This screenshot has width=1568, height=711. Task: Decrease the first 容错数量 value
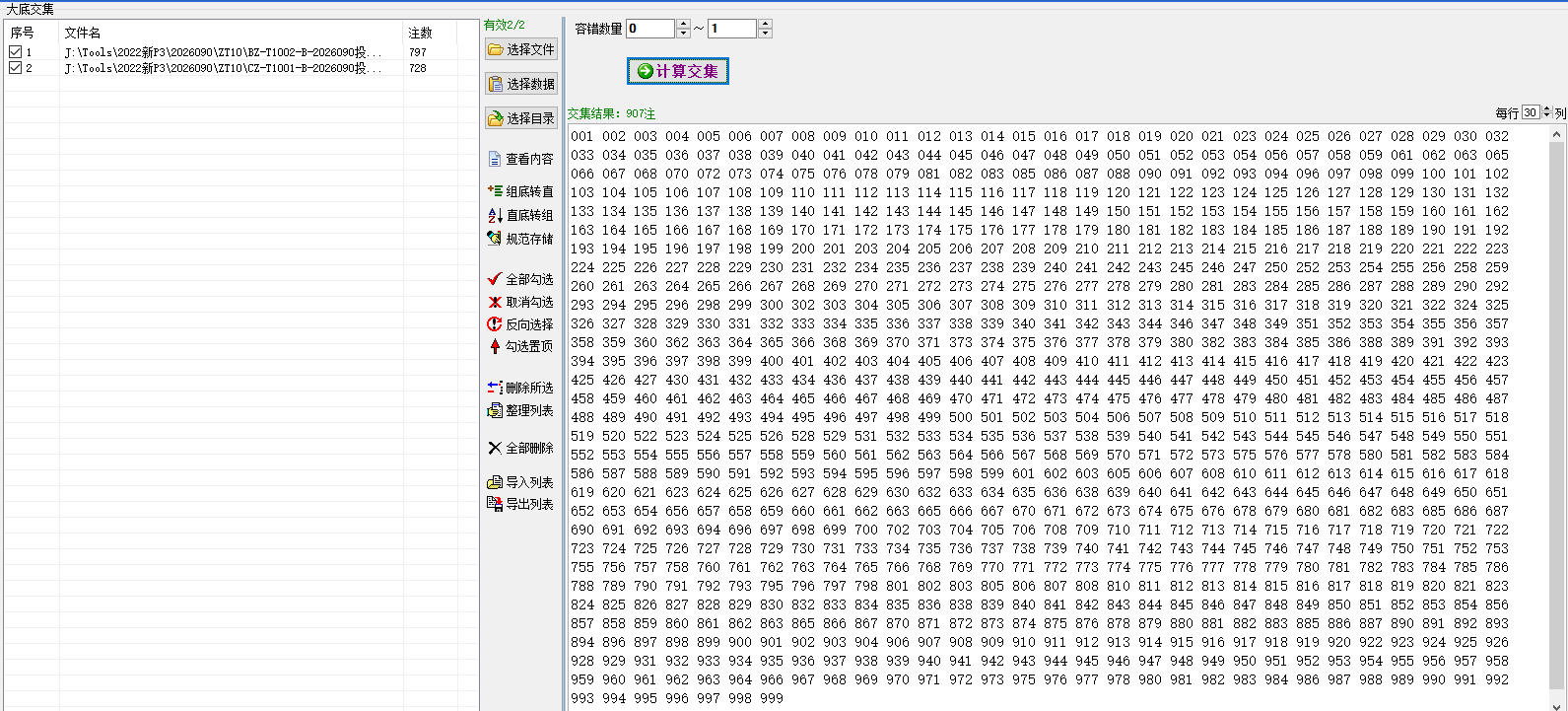coord(684,34)
